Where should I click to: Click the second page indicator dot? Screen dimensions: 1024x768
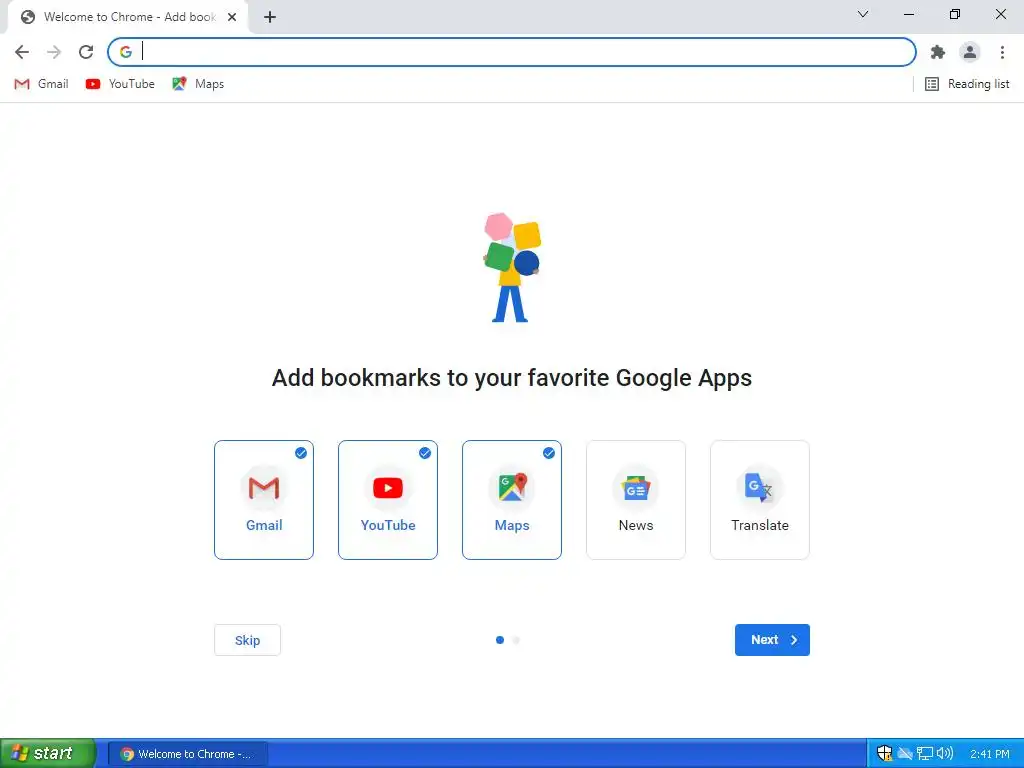[517, 640]
